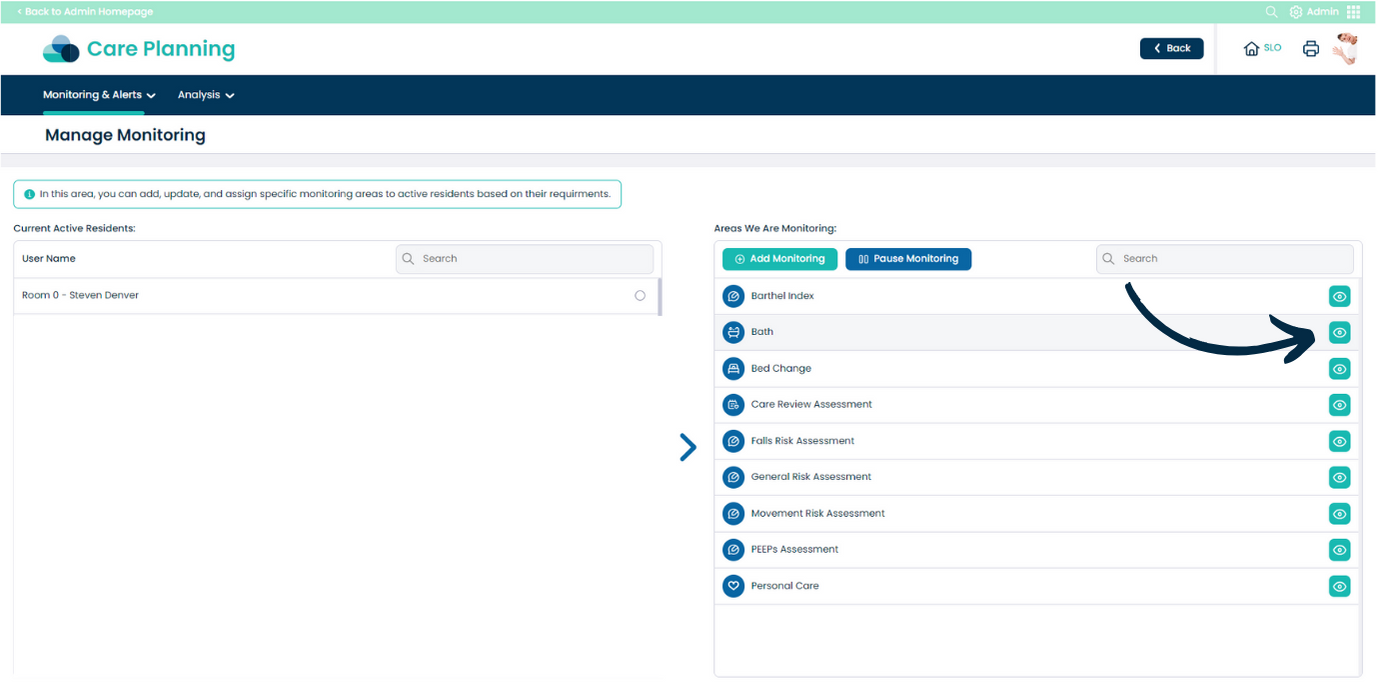Viewport: 1378px width, 688px height.
Task: Select the PEEPs Assessment label
Action: (795, 549)
